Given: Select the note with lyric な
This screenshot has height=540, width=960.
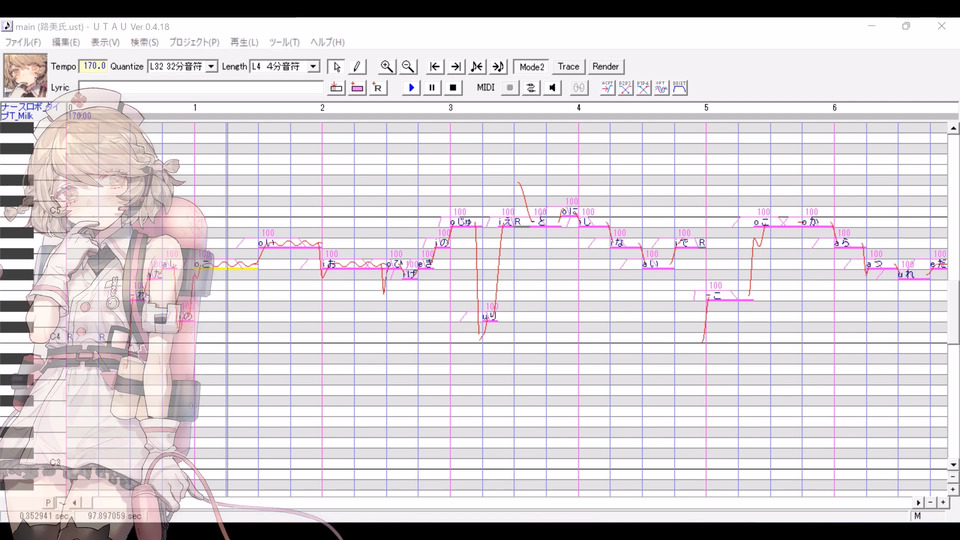Looking at the screenshot, I should tap(625, 243).
